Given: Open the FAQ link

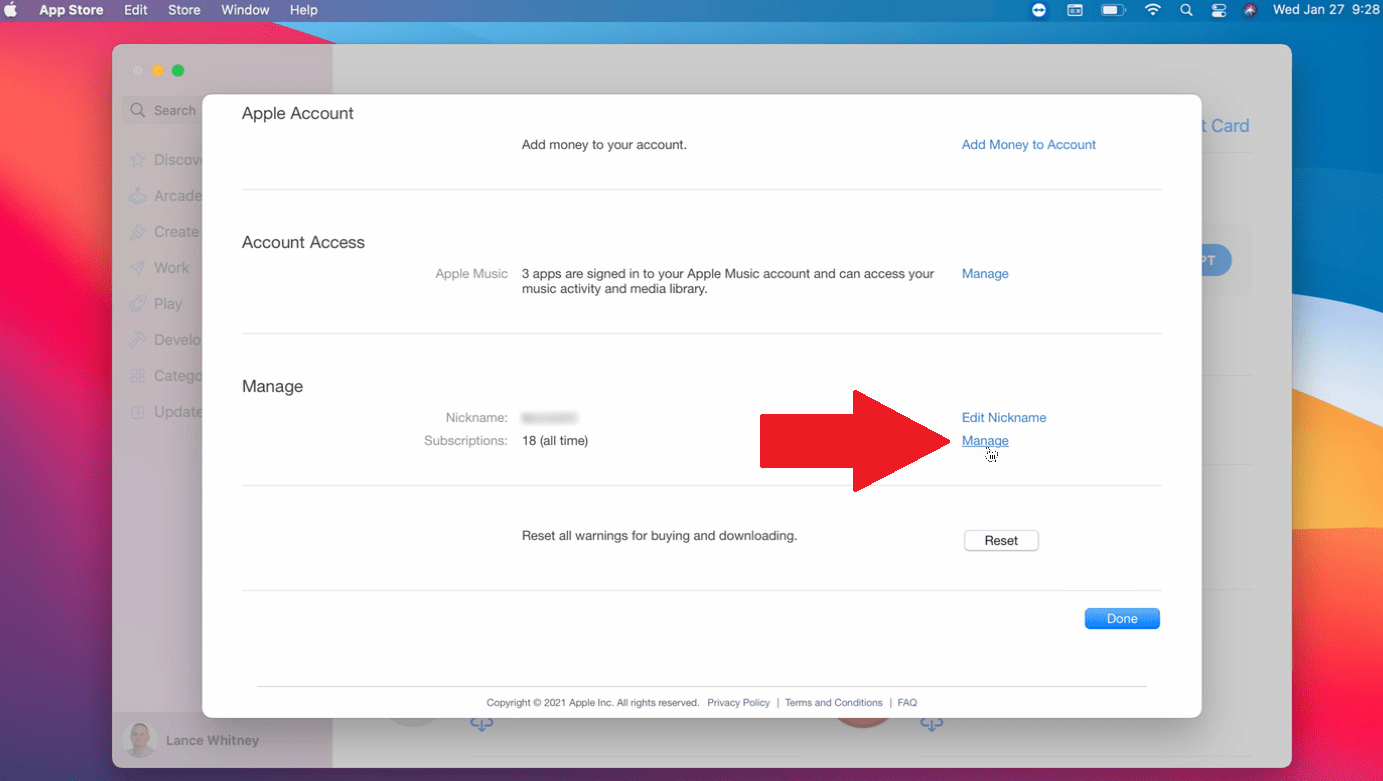Looking at the screenshot, I should coord(907,703).
